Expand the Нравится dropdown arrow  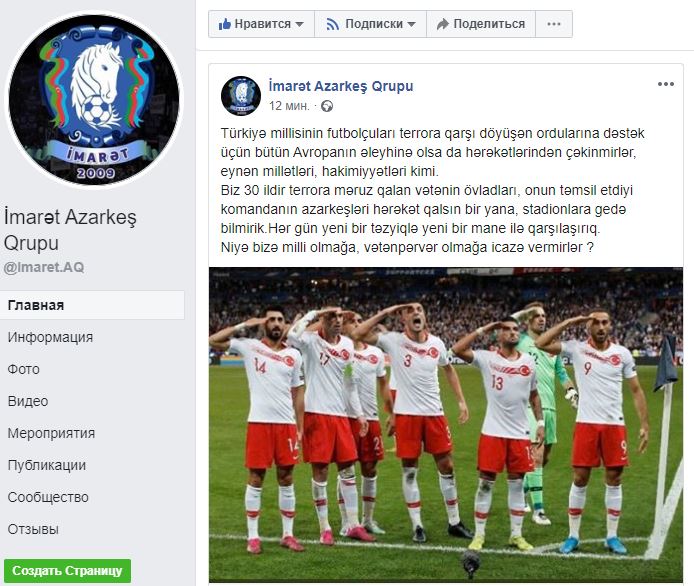[x=300, y=24]
